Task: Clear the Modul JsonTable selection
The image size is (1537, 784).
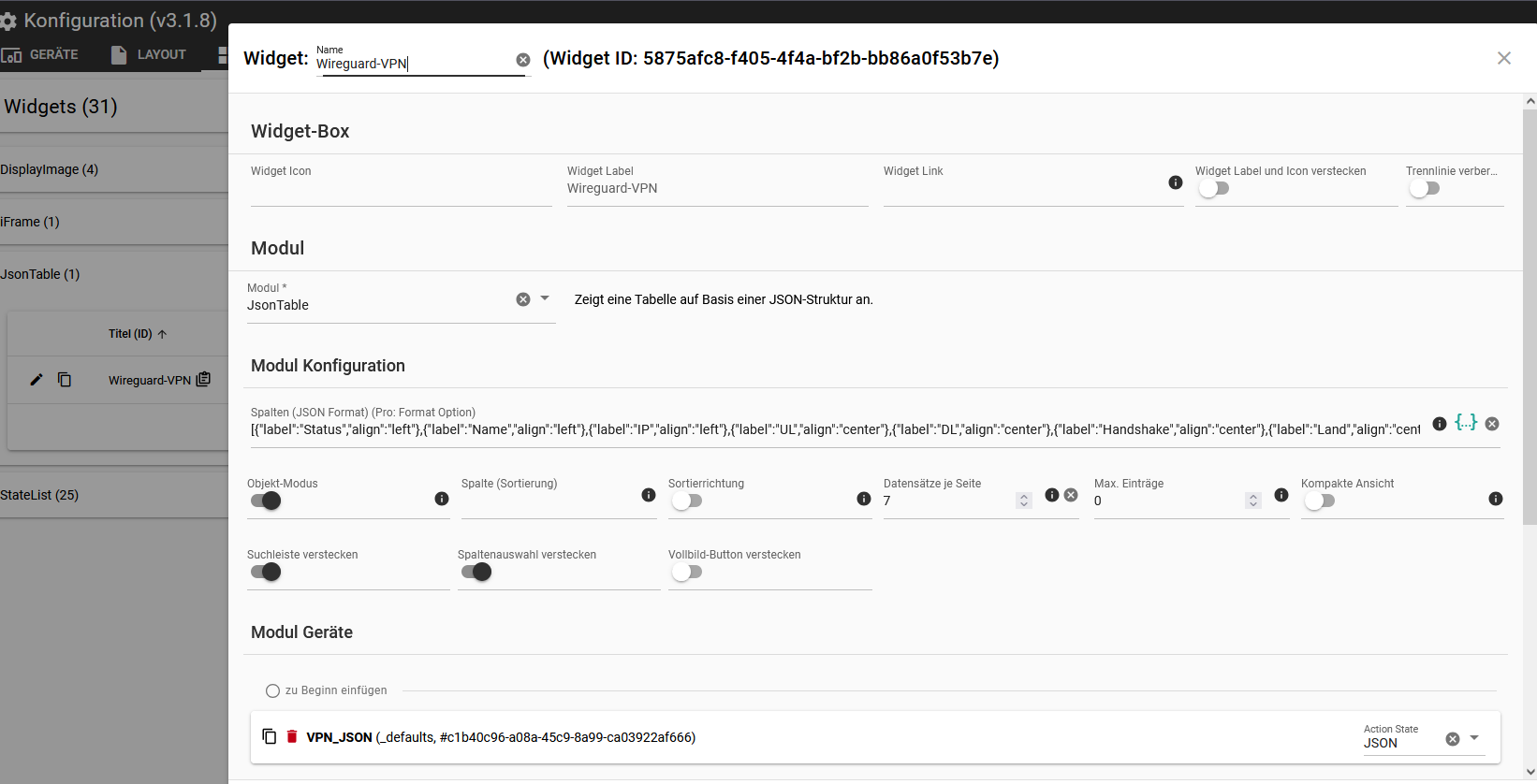Action: coord(523,299)
